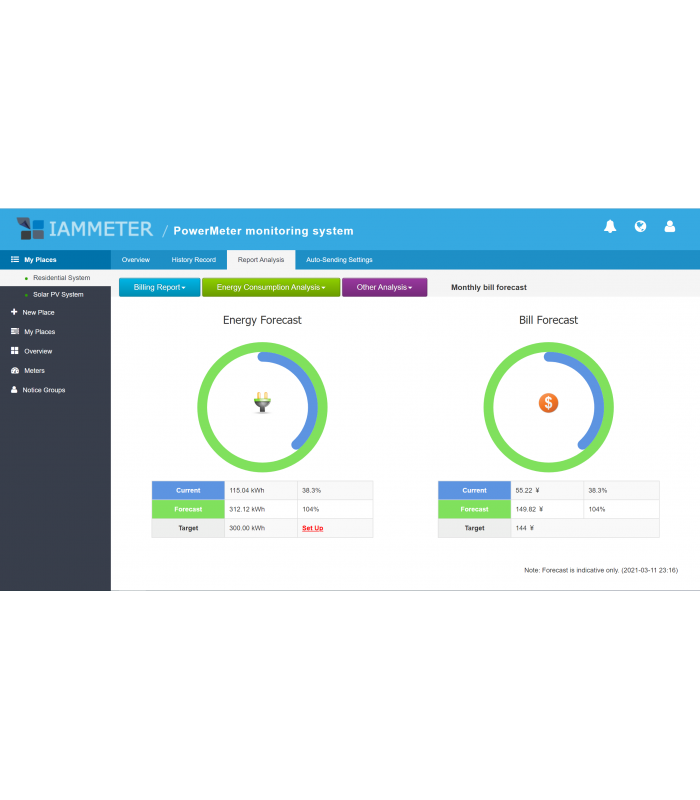Collapse the My Places sidebar header
This screenshot has height=800, width=700.
[40, 260]
